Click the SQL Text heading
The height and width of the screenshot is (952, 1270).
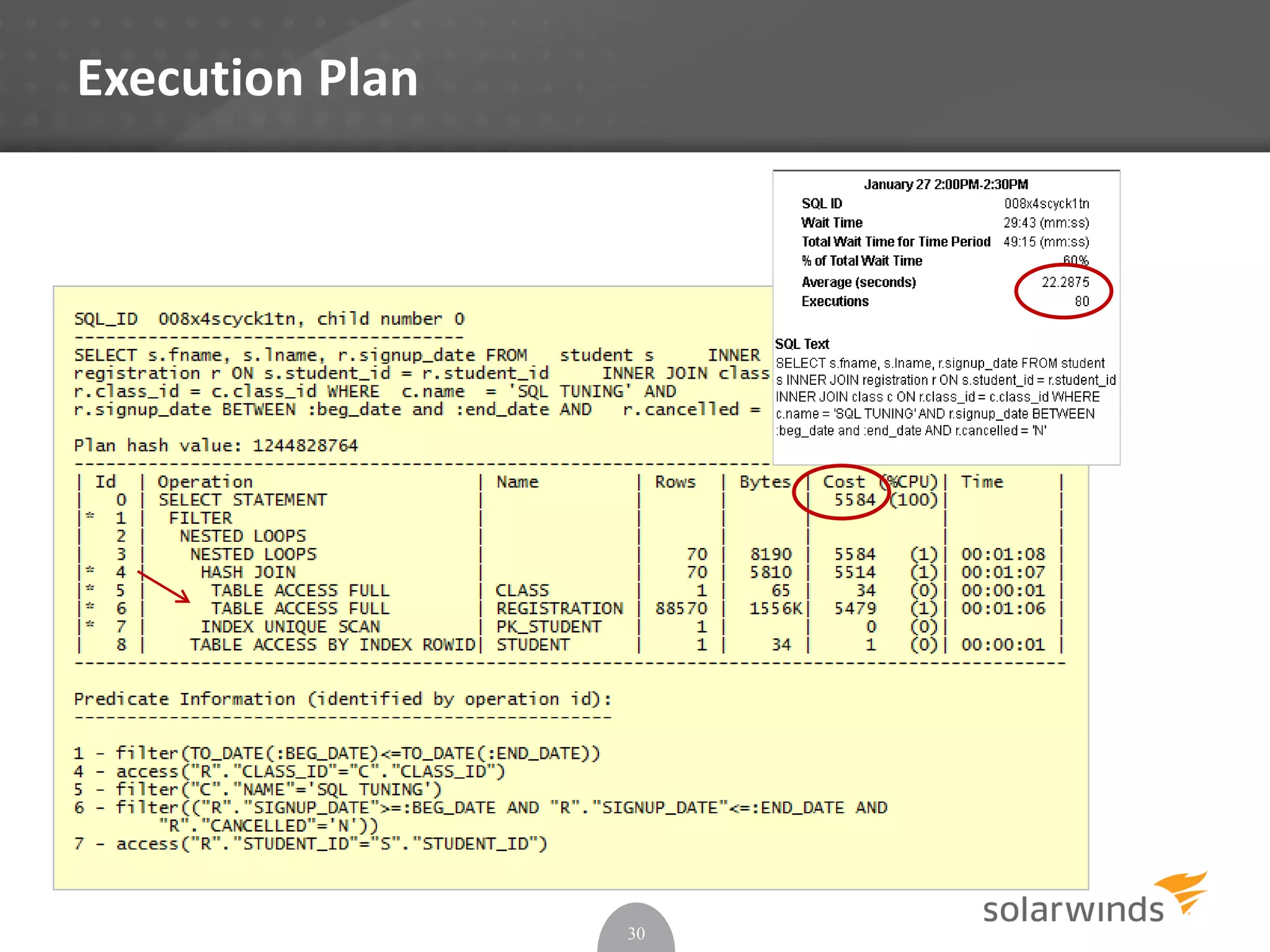pyautogui.click(x=802, y=344)
